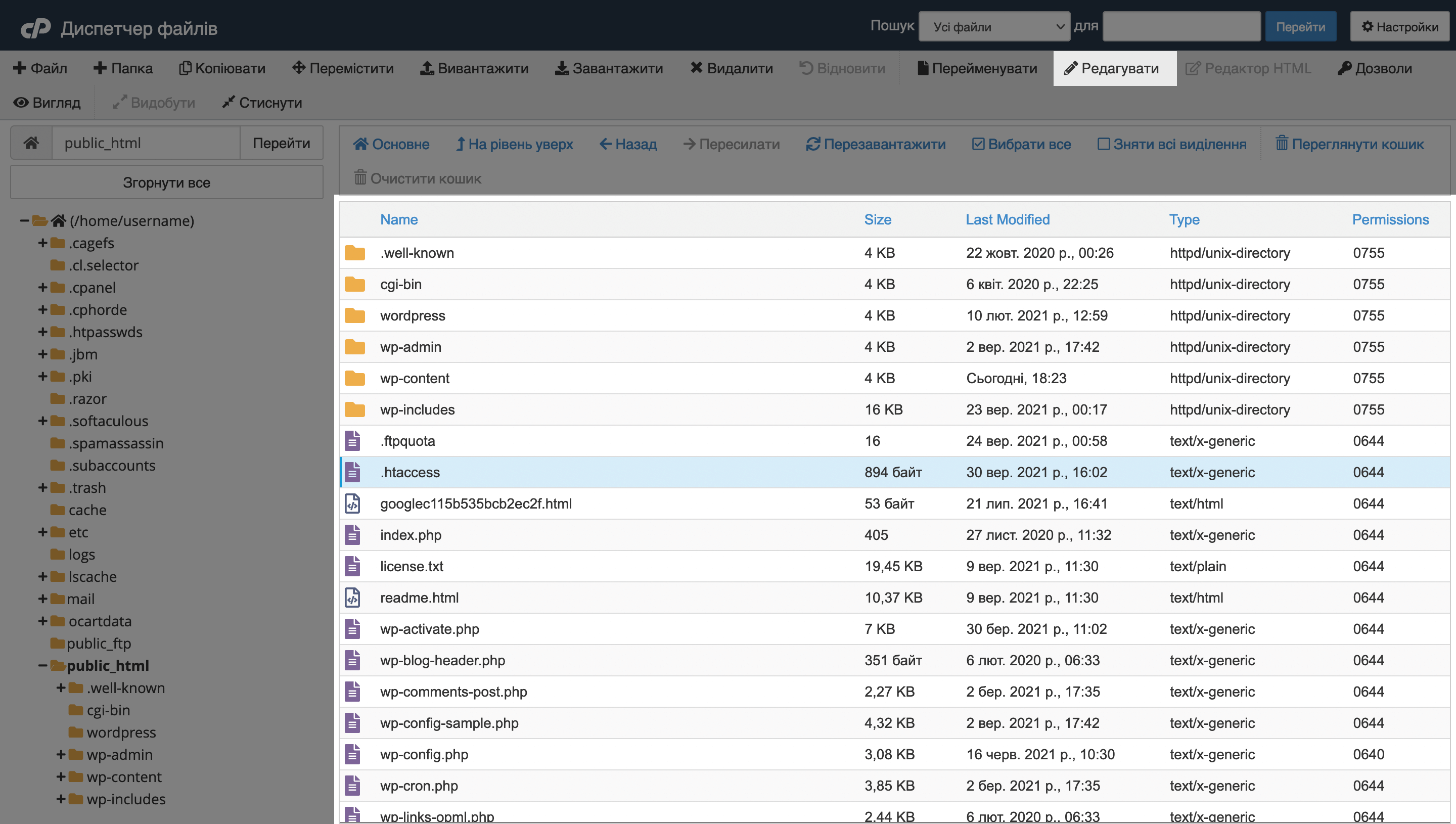Click the wordpress folder icon in the list
1456x824 pixels.
click(355, 315)
